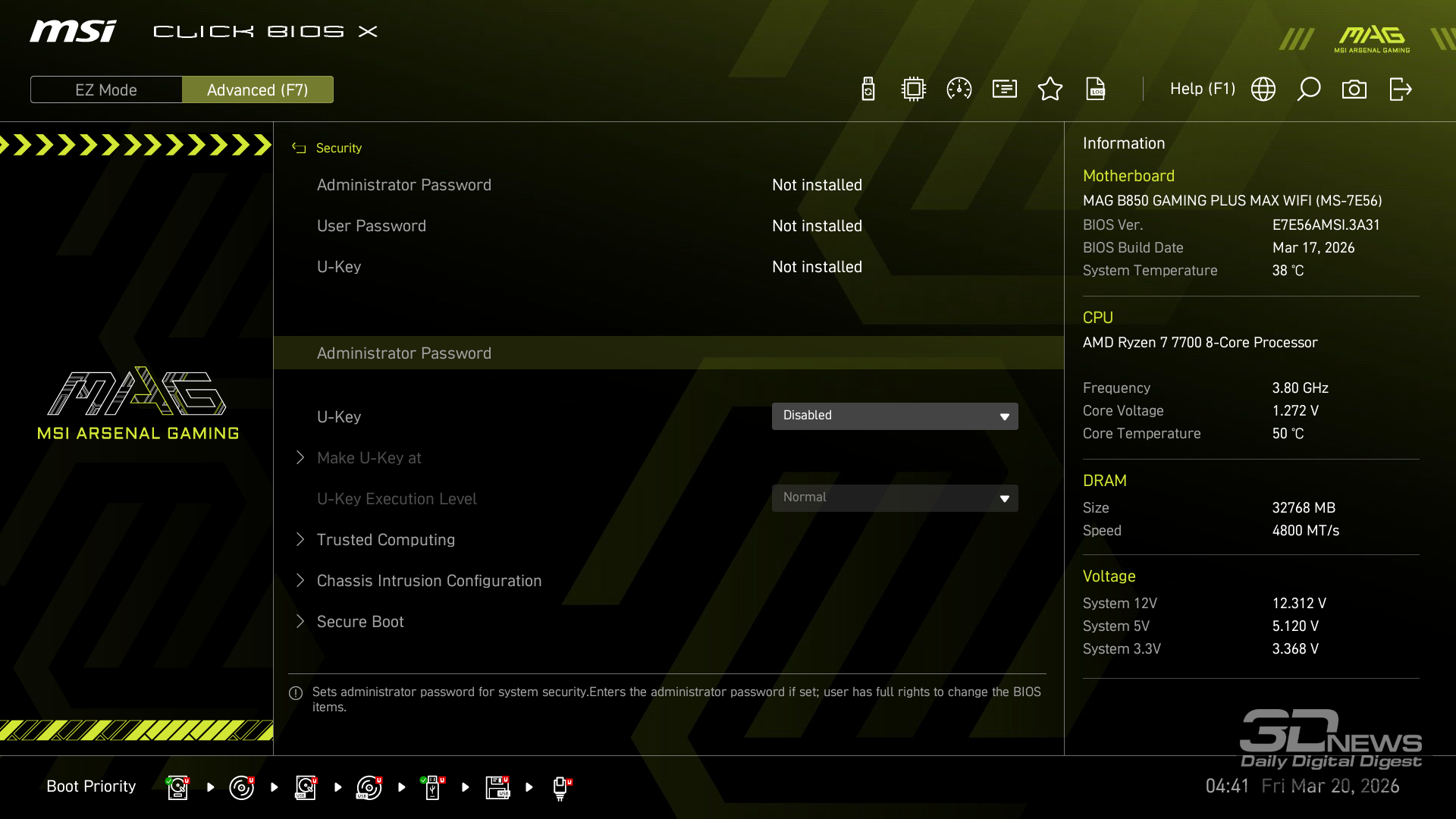Click the Help (F1) button
1456x819 pixels.
point(1202,89)
